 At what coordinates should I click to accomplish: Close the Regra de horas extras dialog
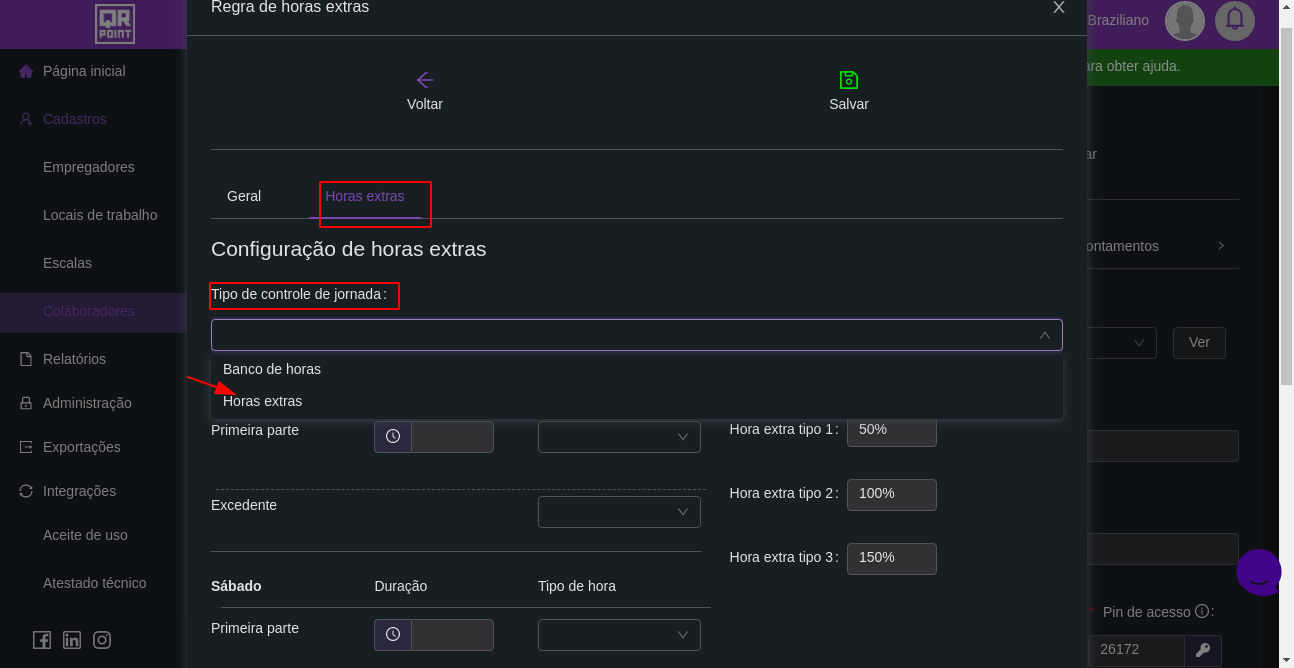click(1059, 8)
